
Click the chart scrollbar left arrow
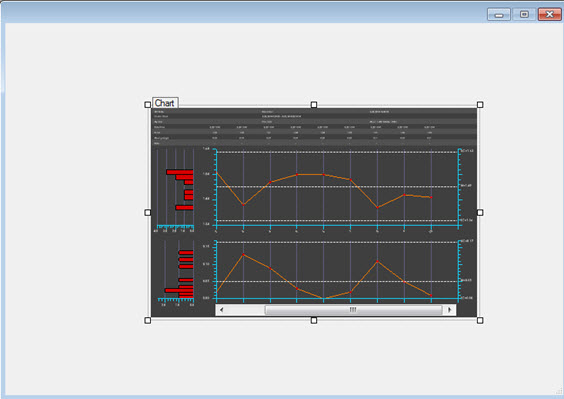(221, 310)
